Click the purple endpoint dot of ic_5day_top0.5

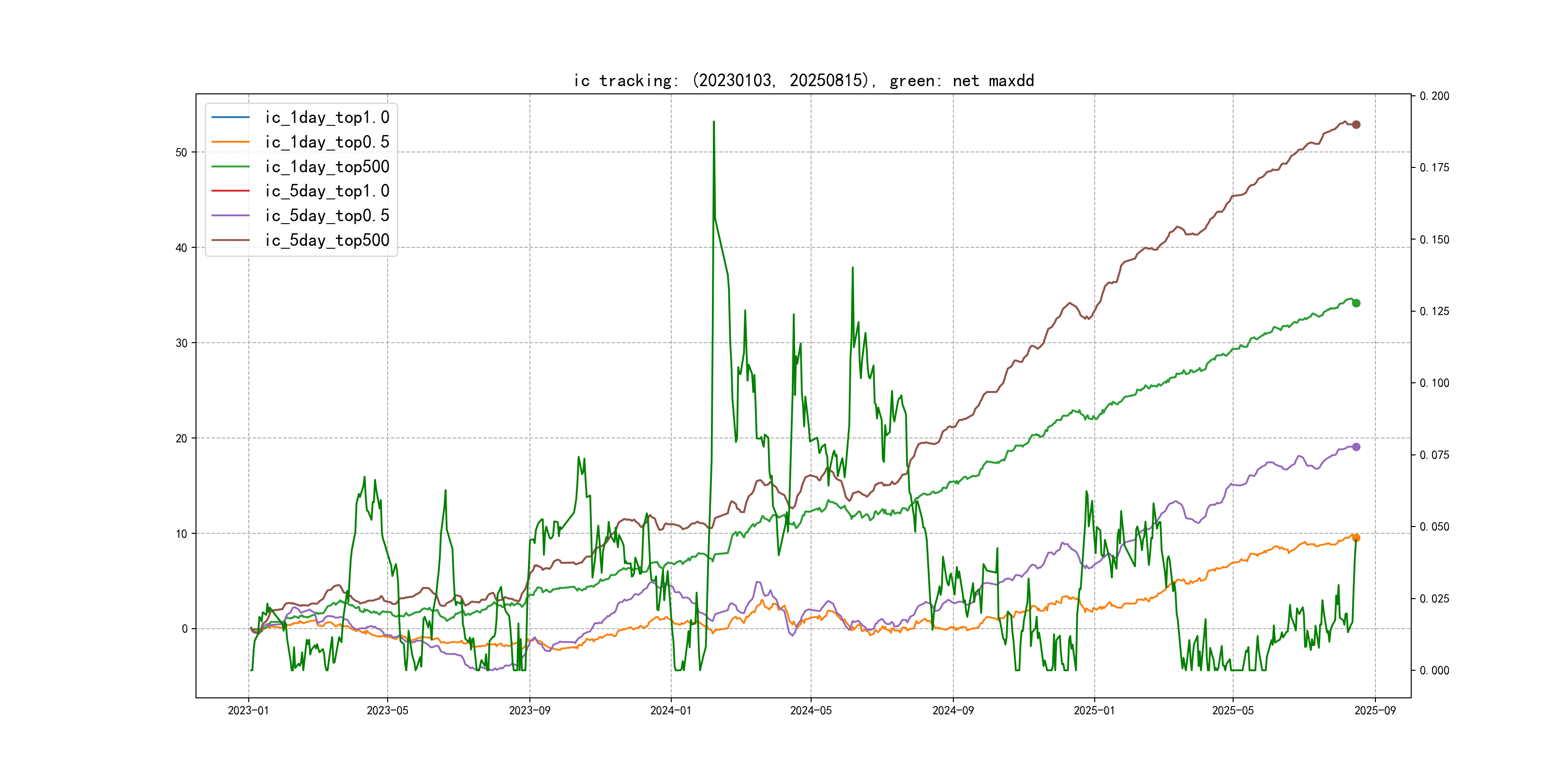click(x=1356, y=447)
